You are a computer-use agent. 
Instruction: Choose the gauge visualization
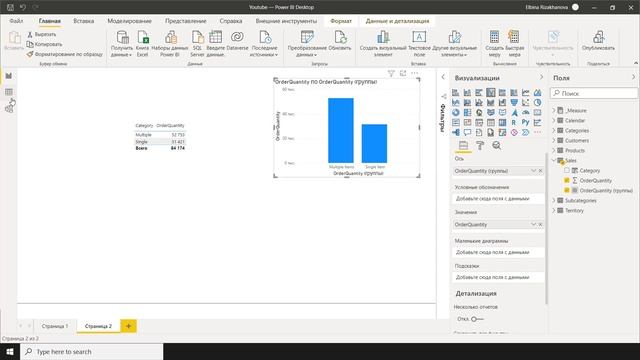(x=526, y=112)
